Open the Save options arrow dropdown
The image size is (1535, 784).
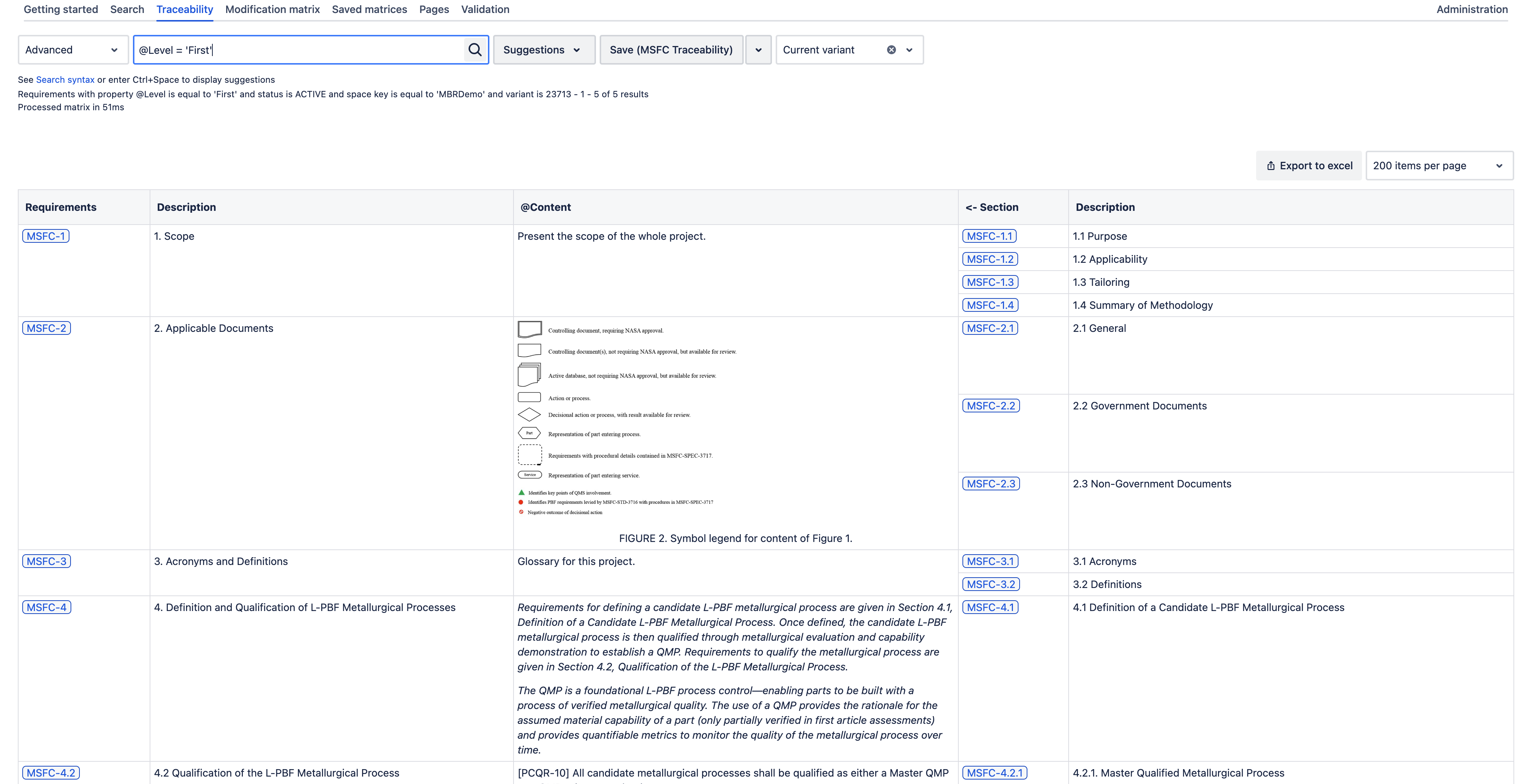coord(758,50)
